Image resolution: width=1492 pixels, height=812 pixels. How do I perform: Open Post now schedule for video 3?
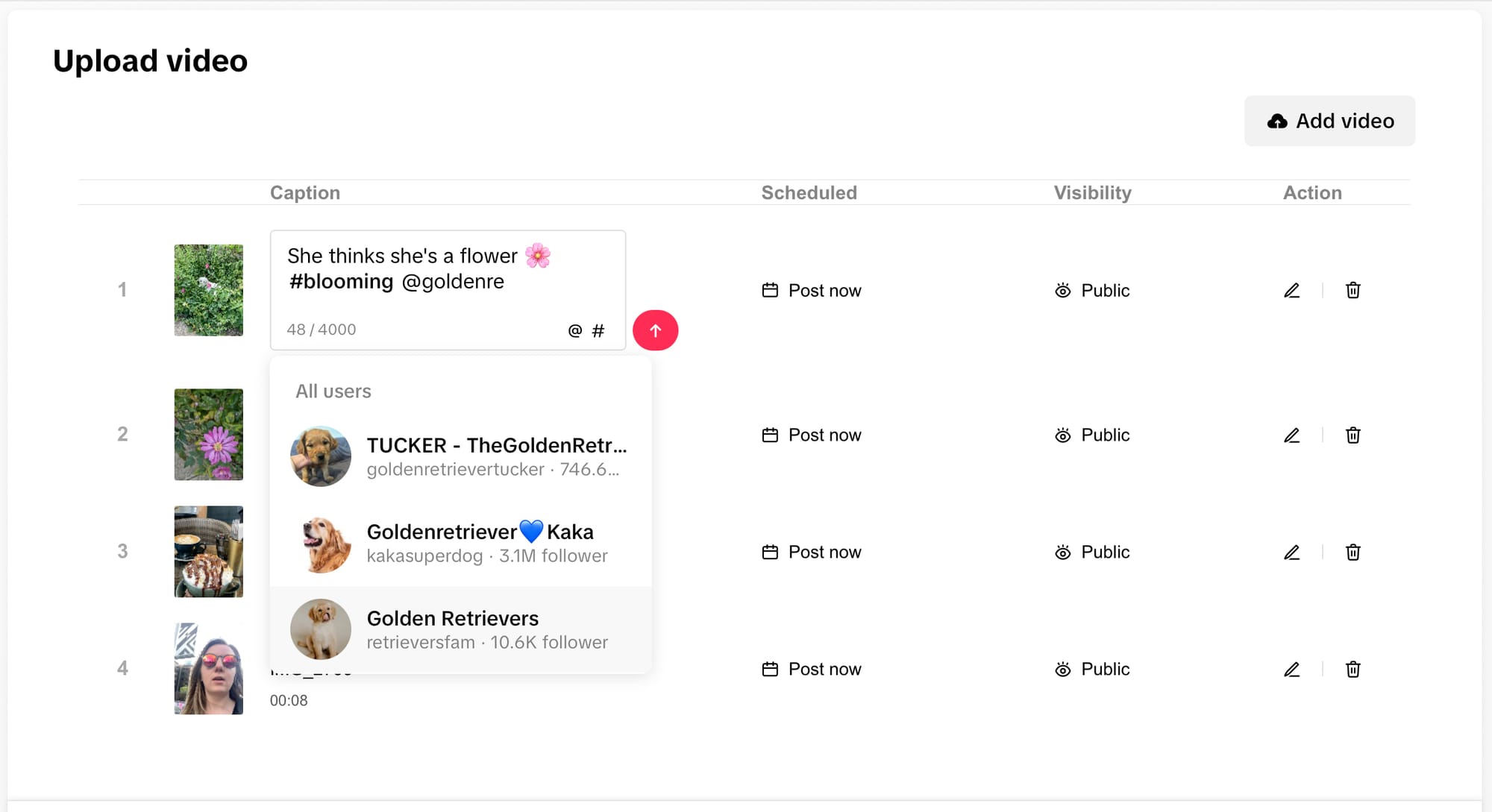[812, 552]
